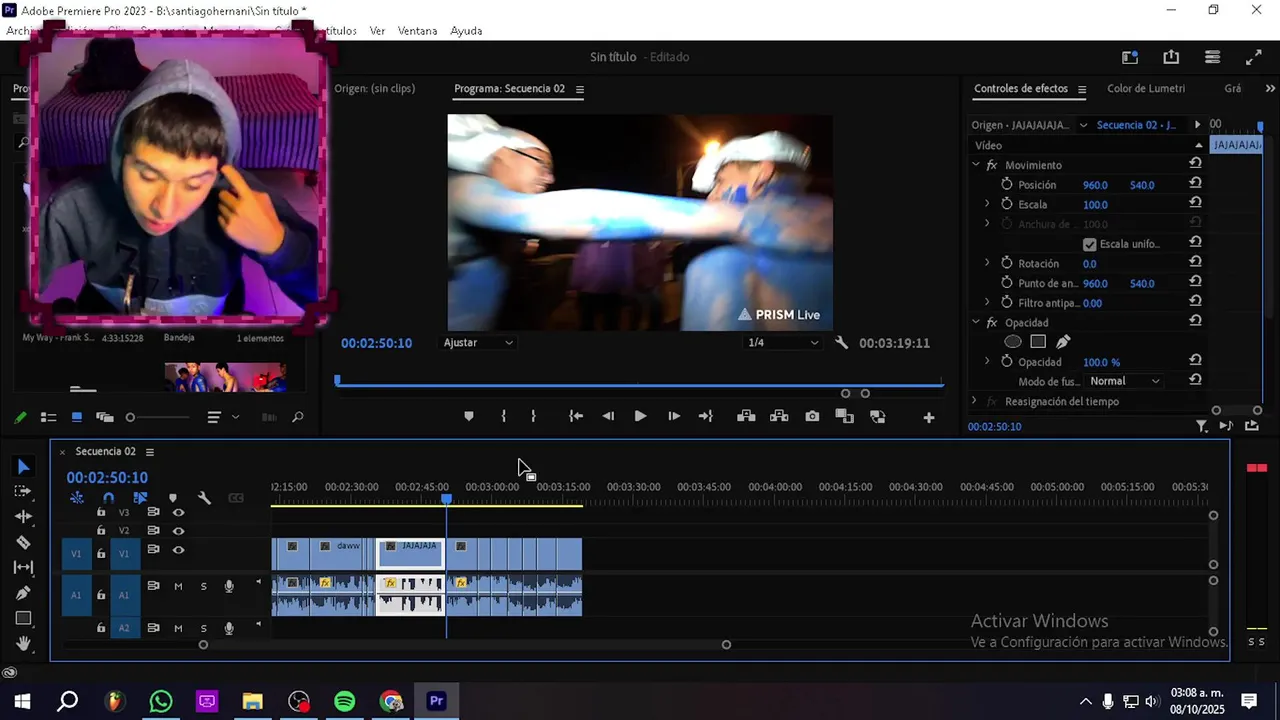Select the Razor tool

tap(24, 542)
